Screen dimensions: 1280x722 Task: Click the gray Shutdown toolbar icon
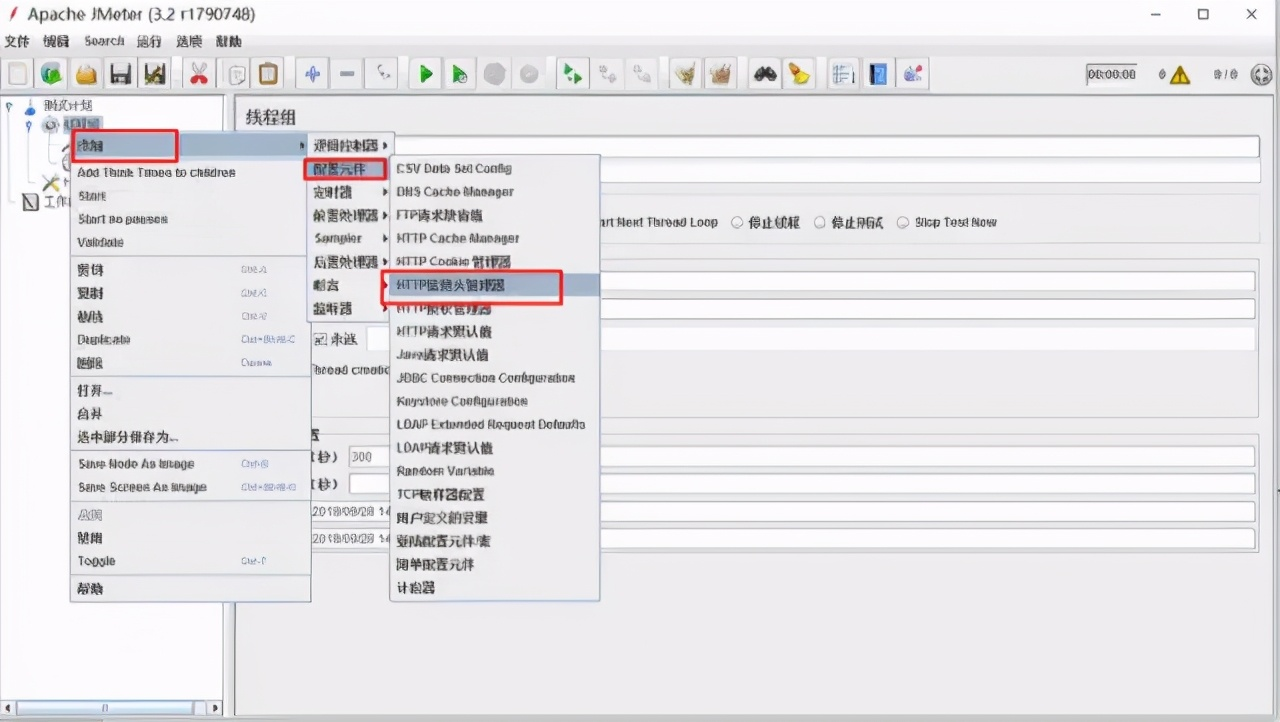[x=529, y=74]
